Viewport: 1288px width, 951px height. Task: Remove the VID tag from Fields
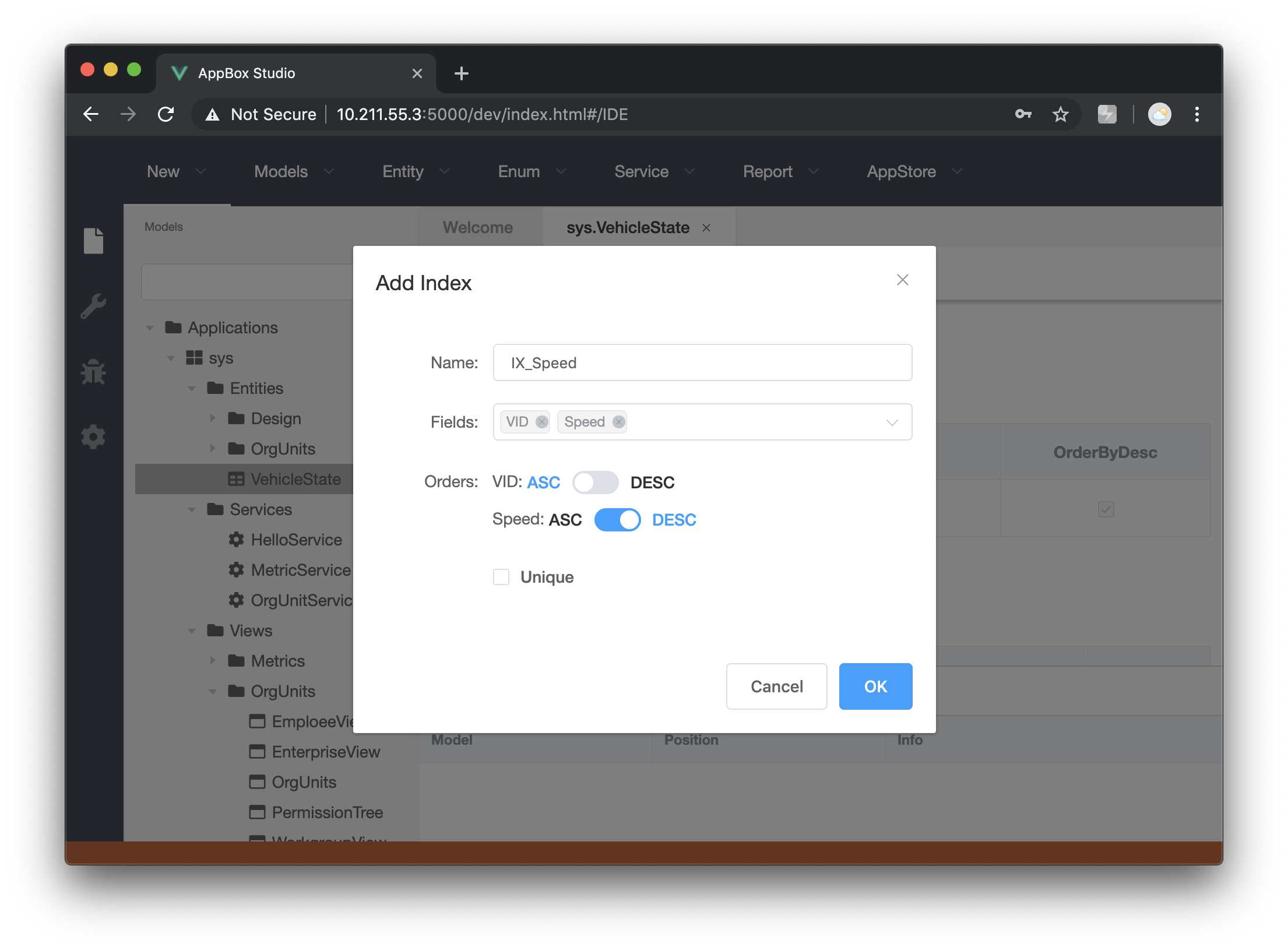coord(541,422)
